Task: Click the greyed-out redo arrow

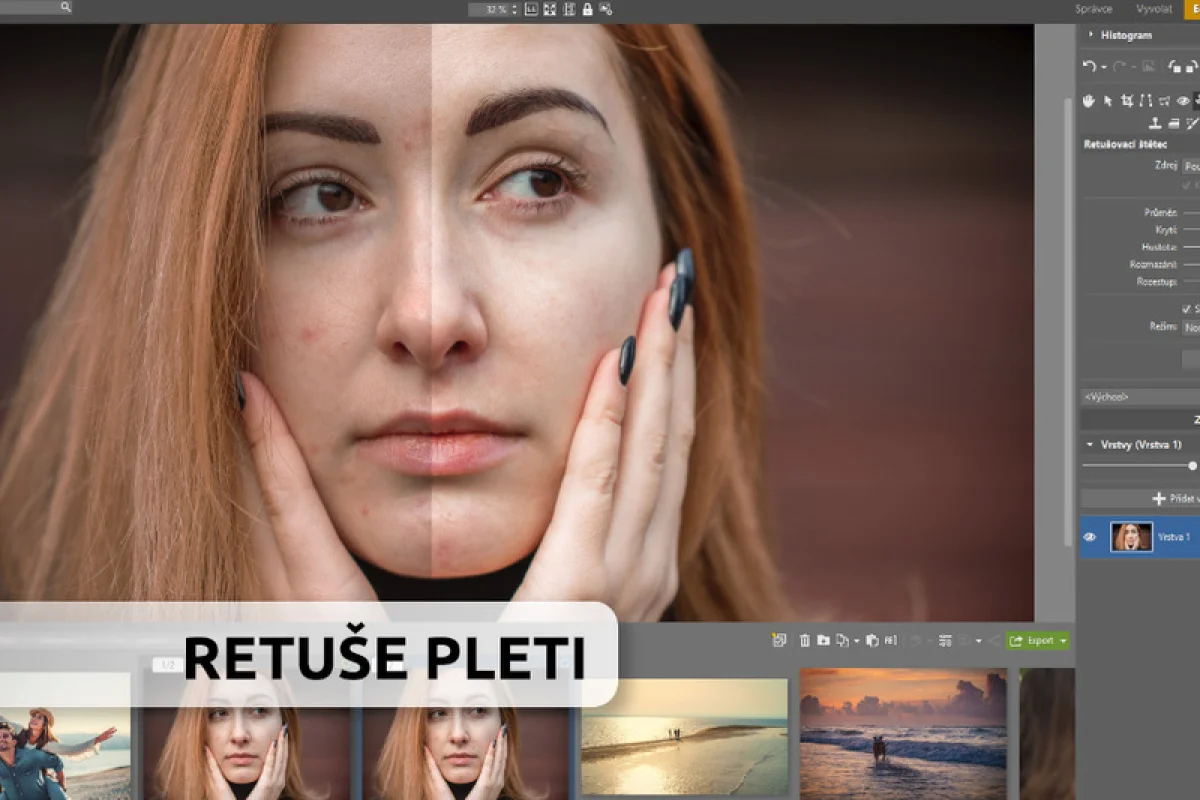Action: tap(1119, 66)
